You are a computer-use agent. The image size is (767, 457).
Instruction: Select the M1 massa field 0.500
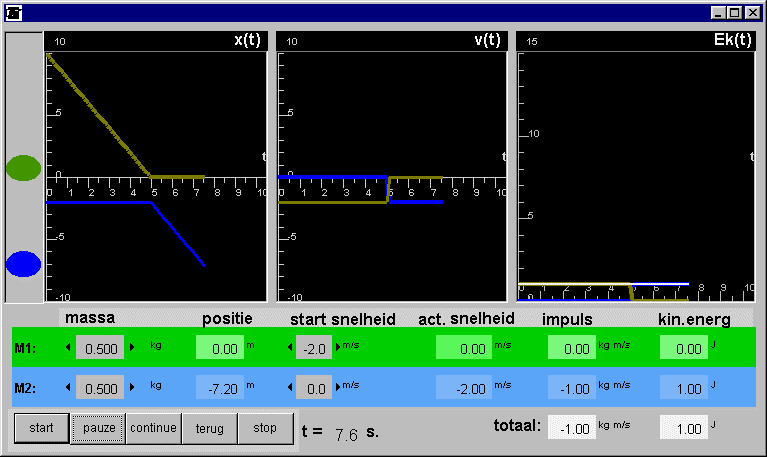point(100,347)
